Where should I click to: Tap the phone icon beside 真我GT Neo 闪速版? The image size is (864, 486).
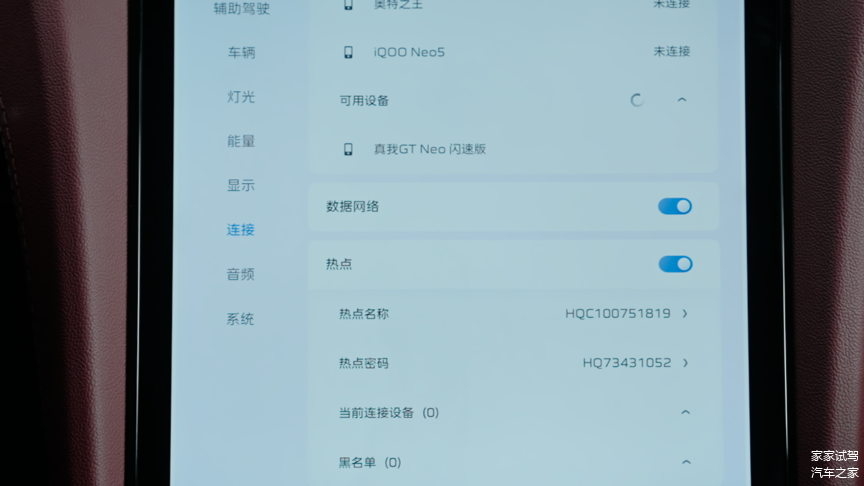click(348, 149)
